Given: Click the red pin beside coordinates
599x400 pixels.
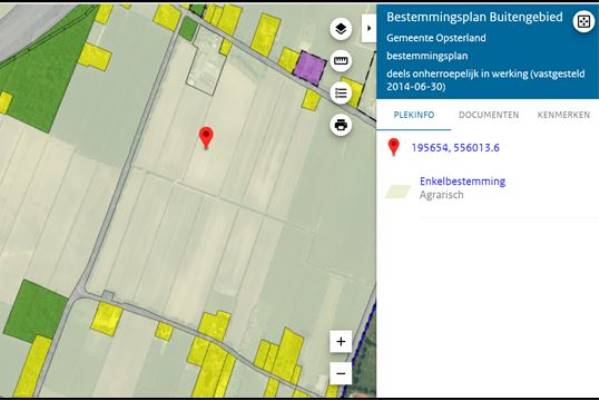Looking at the screenshot, I should 394,147.
